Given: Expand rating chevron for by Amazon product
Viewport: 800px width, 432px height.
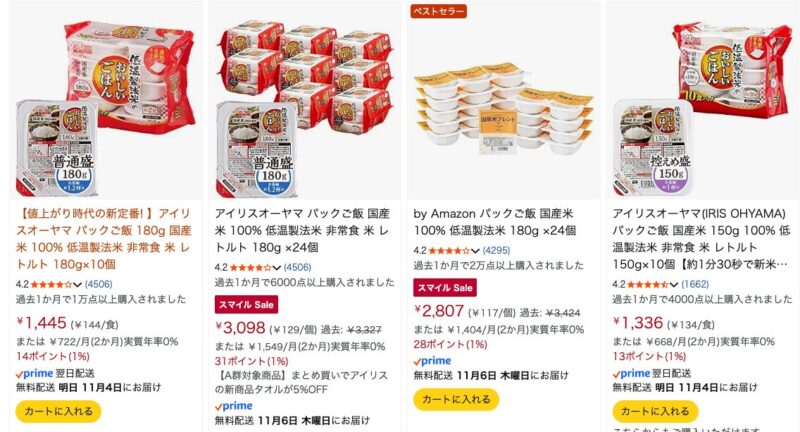Looking at the screenshot, I should point(475,251).
